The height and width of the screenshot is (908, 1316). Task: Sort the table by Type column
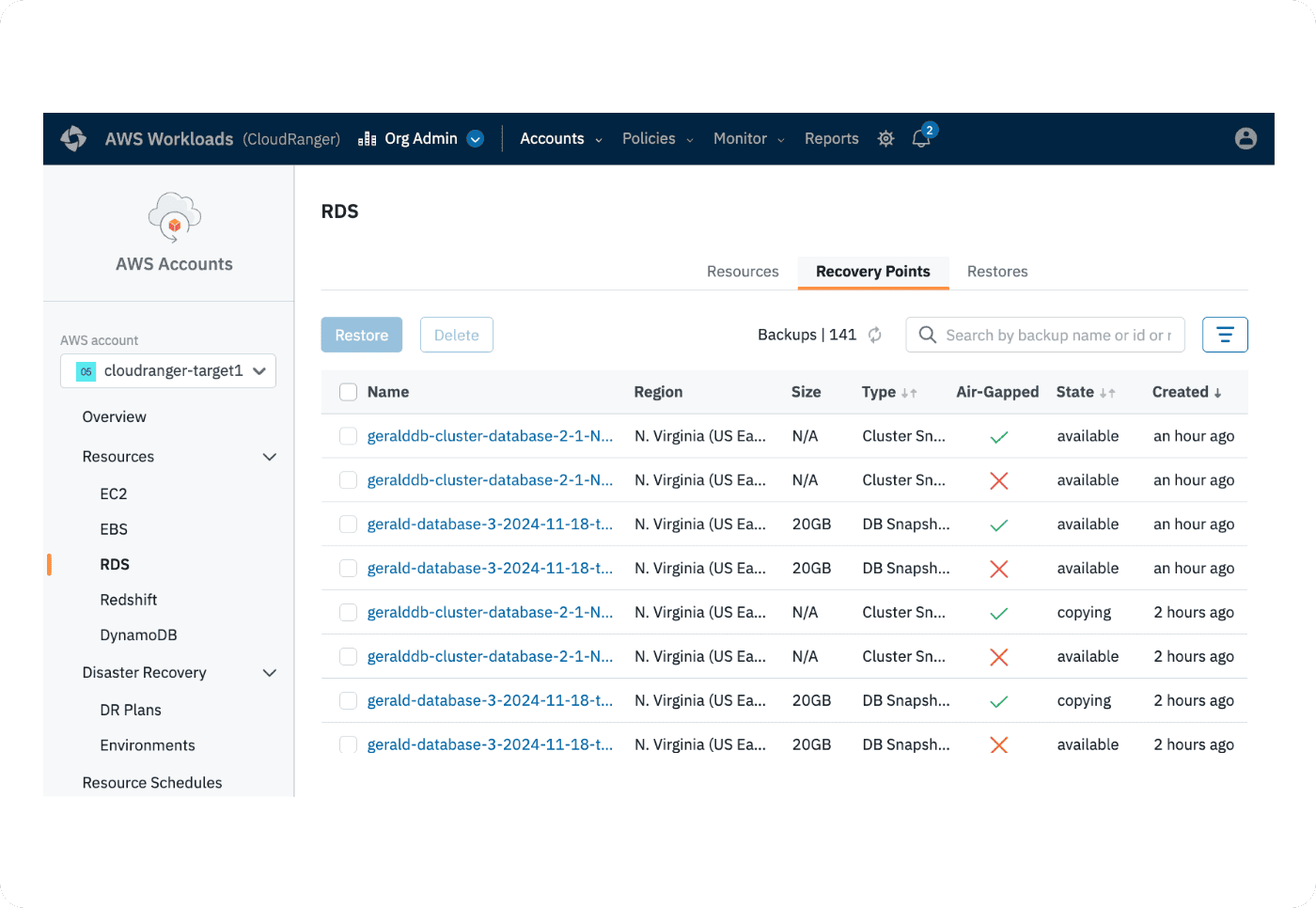(x=908, y=393)
